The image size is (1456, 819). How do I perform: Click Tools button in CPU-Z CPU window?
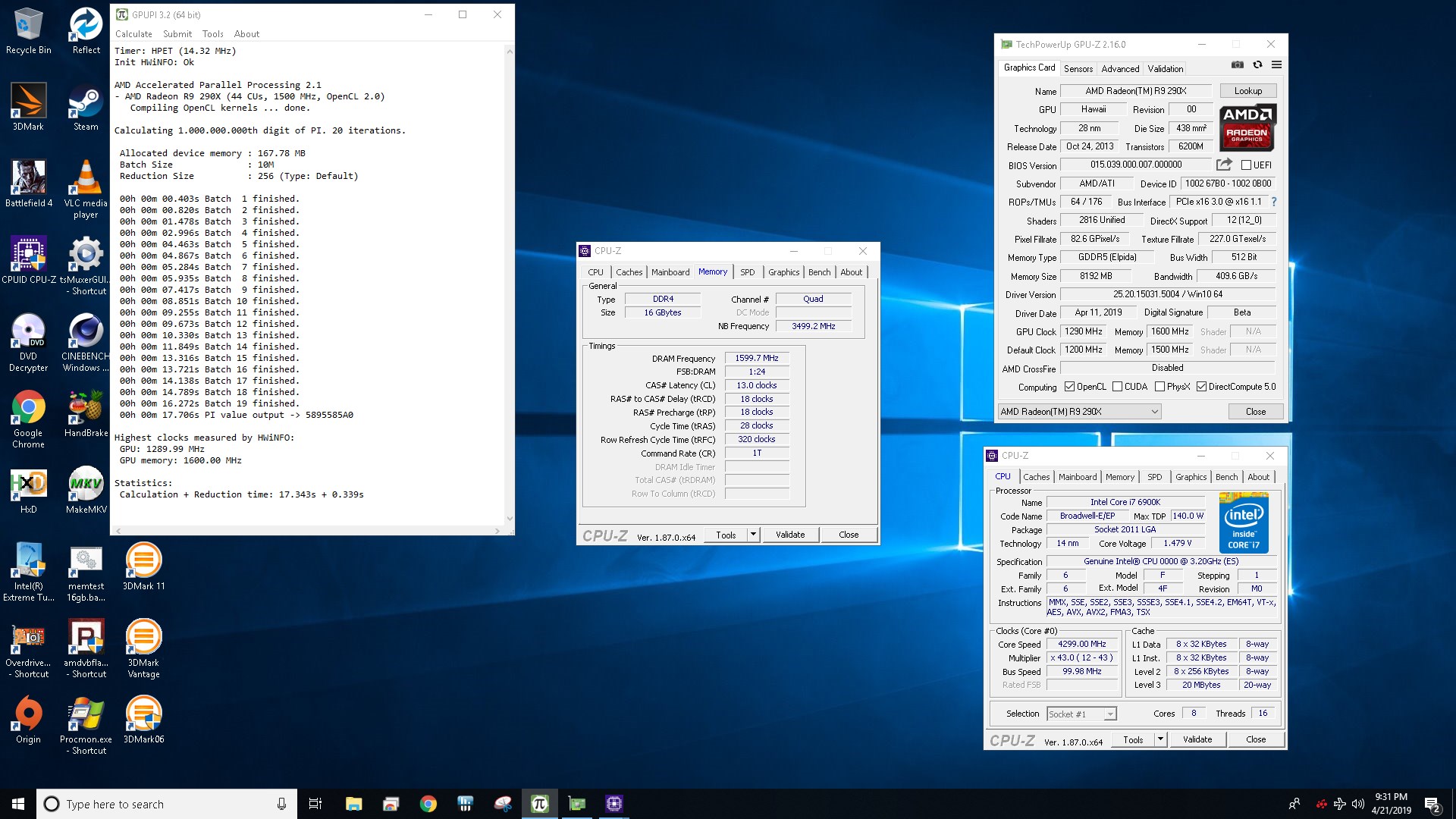tap(1133, 739)
